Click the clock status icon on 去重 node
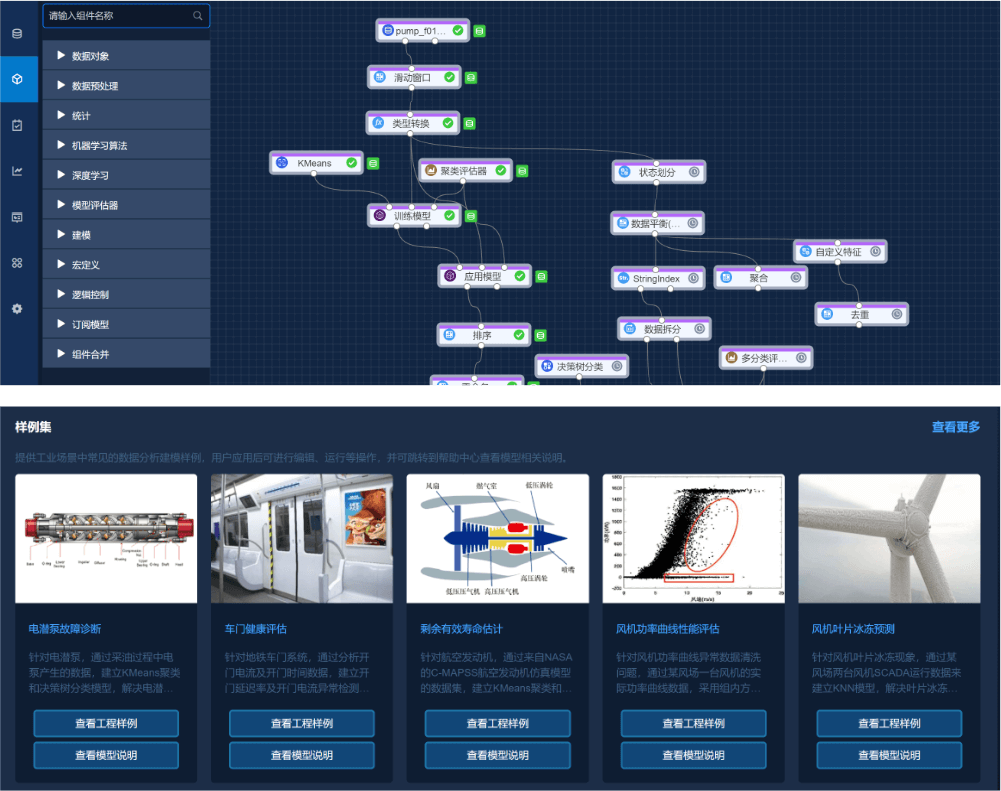This screenshot has height=791, width=1001. (x=897, y=314)
